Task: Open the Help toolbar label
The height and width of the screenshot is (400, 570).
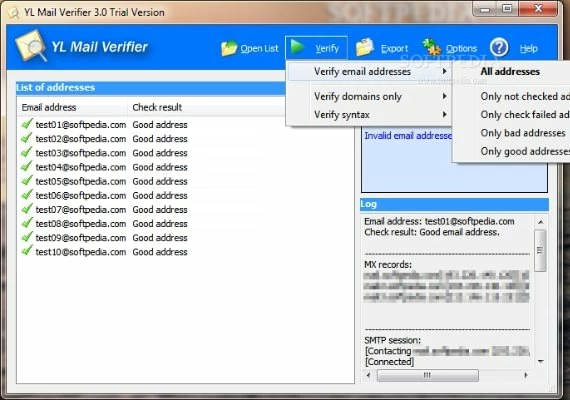Action: [529, 48]
